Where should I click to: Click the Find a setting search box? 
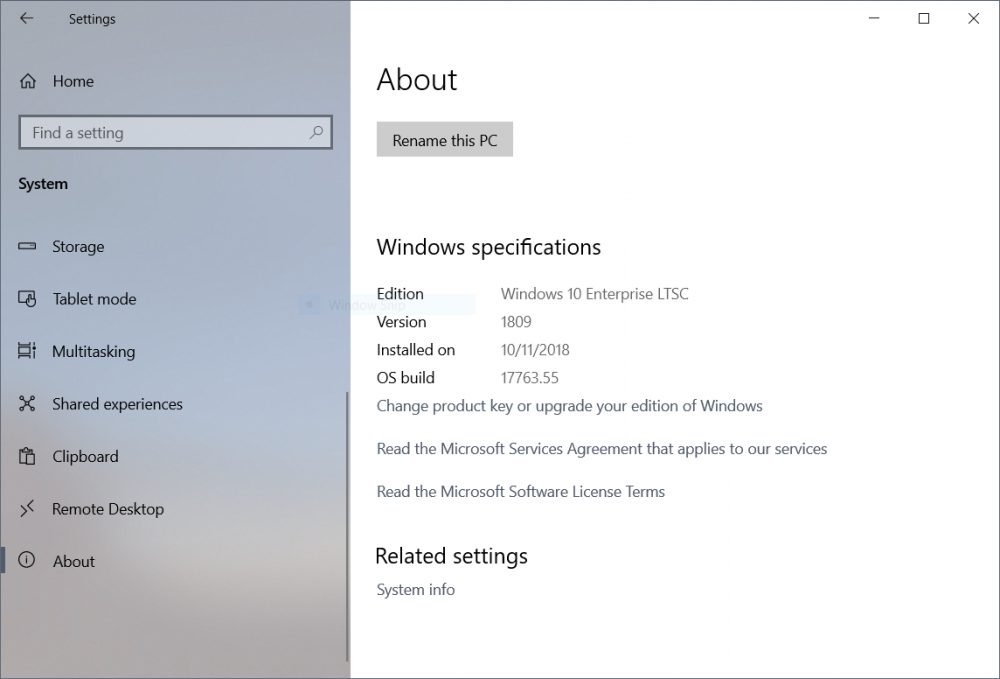point(175,132)
